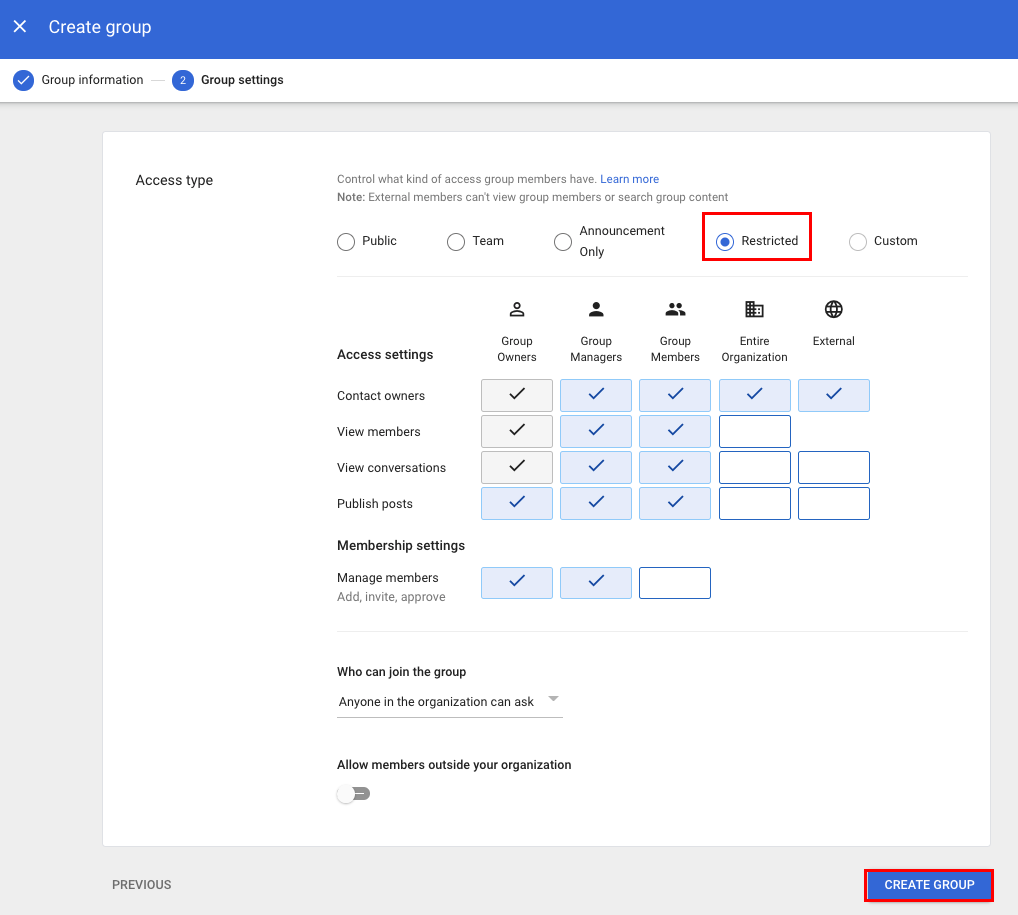Click the step 2 Group settings circle icon

(x=182, y=80)
